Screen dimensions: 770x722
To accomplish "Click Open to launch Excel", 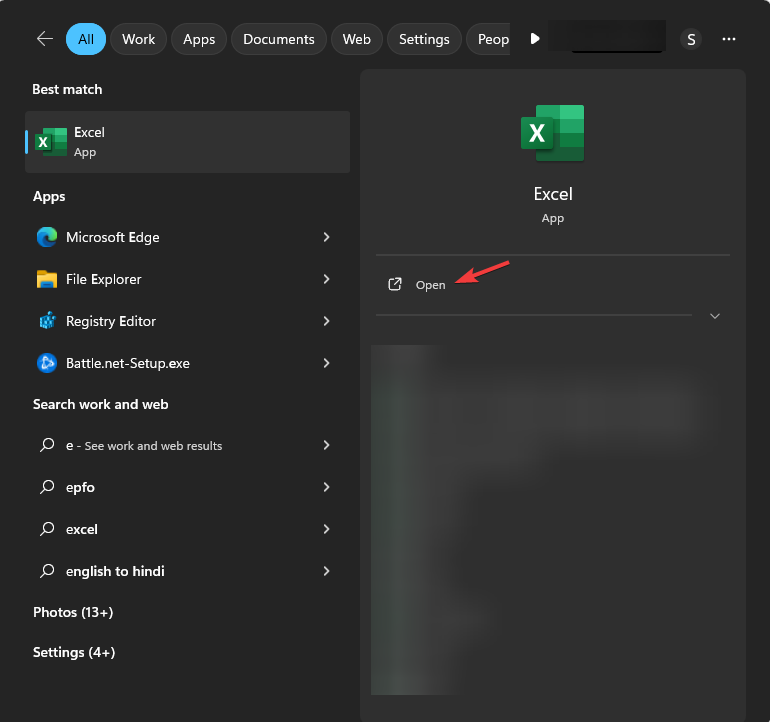I will point(431,285).
